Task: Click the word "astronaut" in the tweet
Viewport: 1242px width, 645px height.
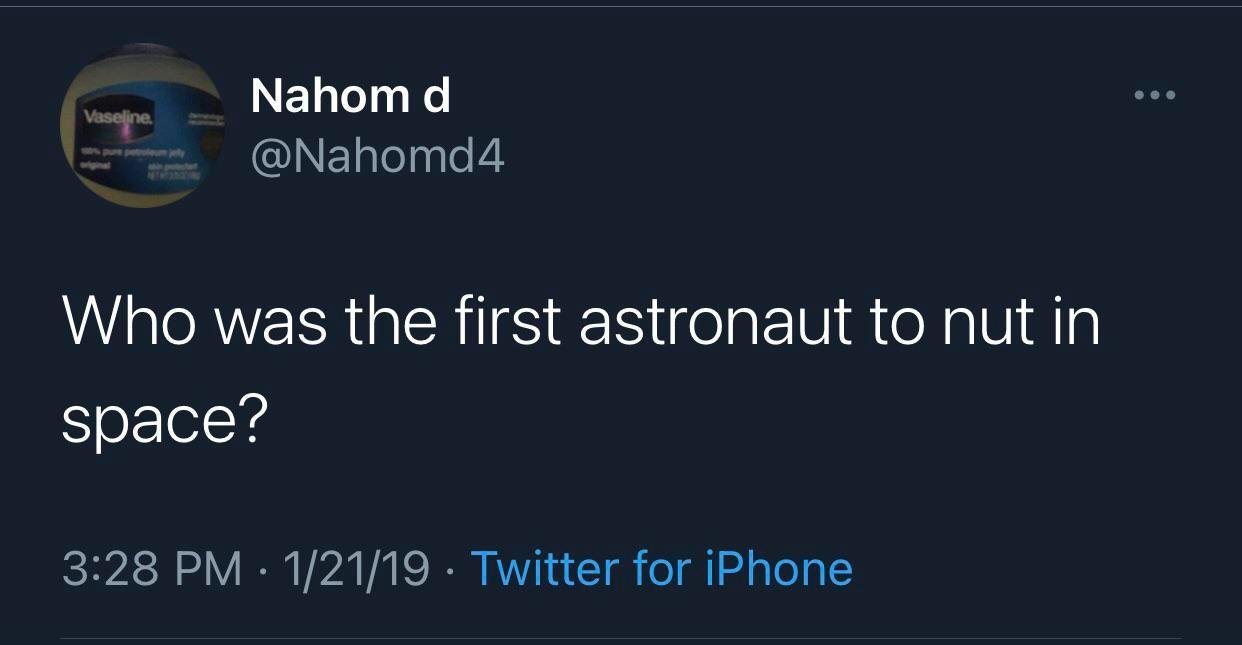Action: click(x=715, y=324)
